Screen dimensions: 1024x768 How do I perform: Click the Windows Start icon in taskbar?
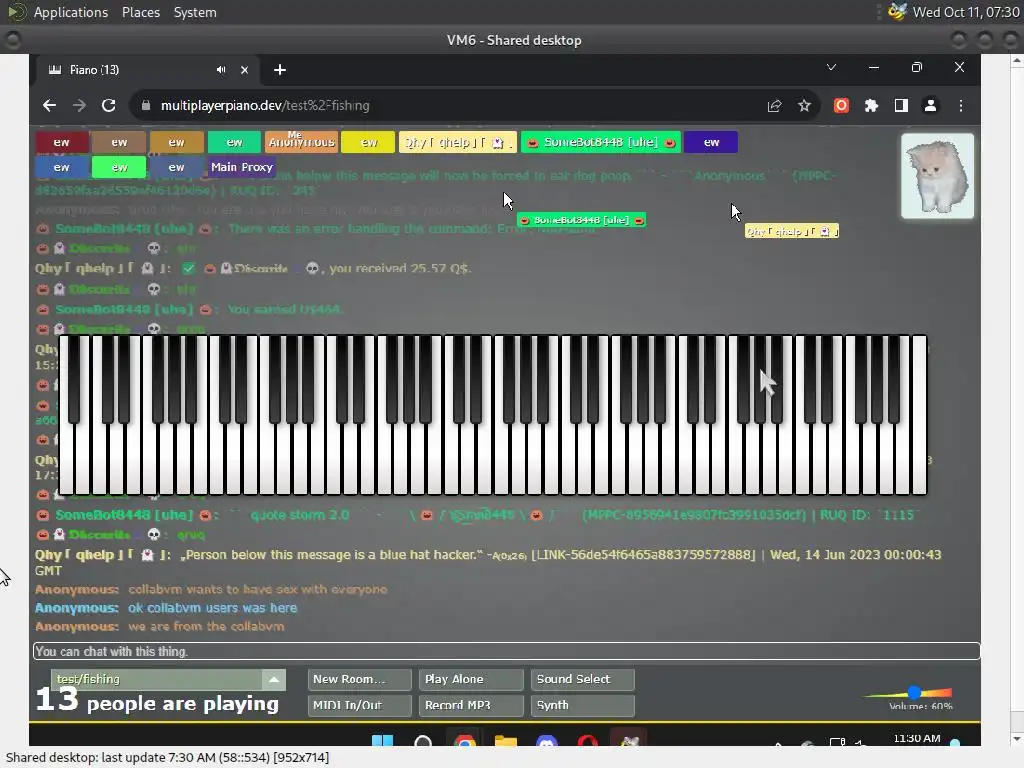[x=383, y=741]
